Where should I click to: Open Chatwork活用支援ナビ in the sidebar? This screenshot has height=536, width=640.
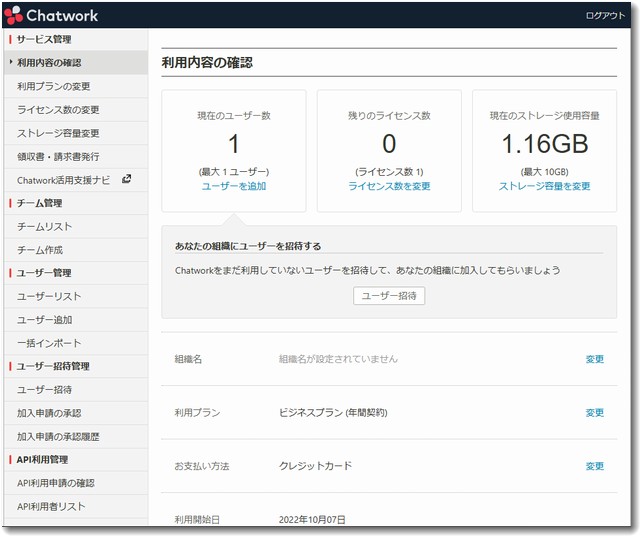point(76,180)
